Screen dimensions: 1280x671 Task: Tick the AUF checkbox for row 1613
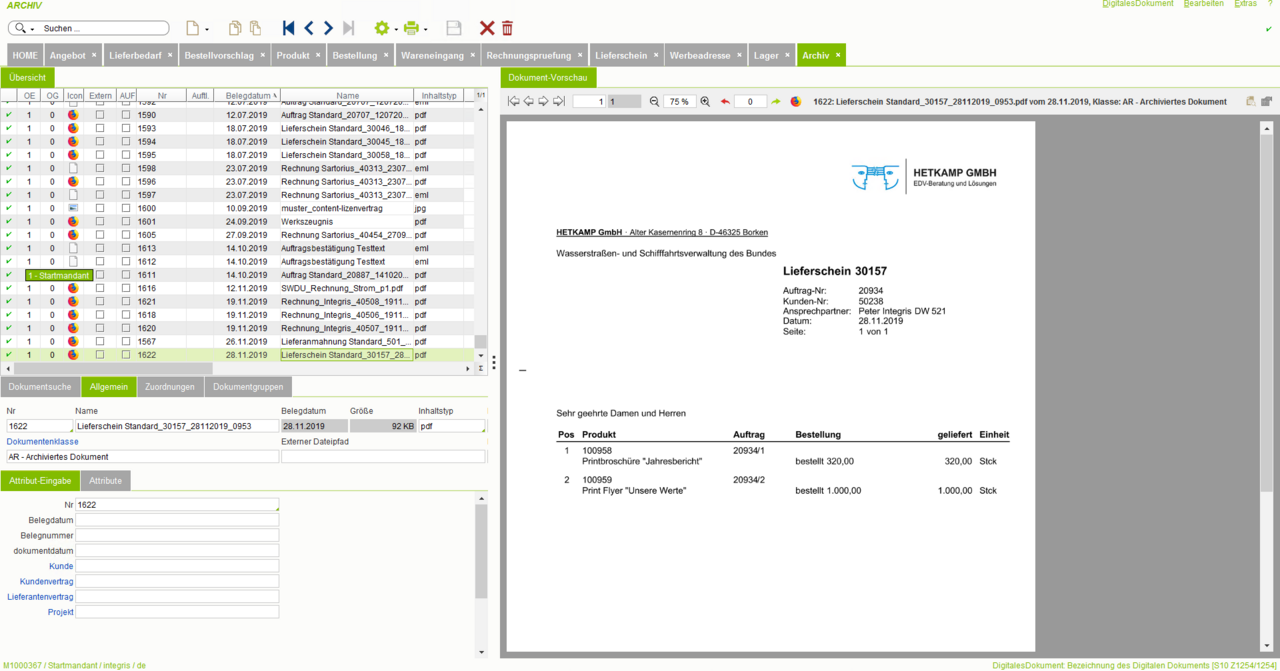[x=126, y=248]
